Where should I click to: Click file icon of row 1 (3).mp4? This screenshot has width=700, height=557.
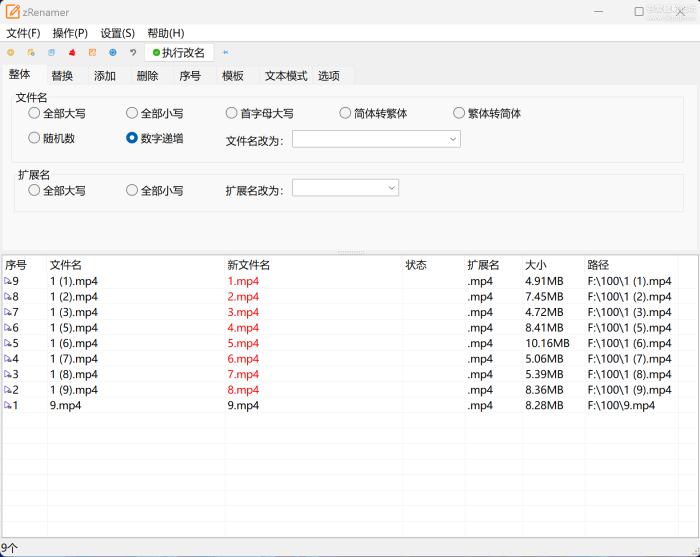coord(8,312)
